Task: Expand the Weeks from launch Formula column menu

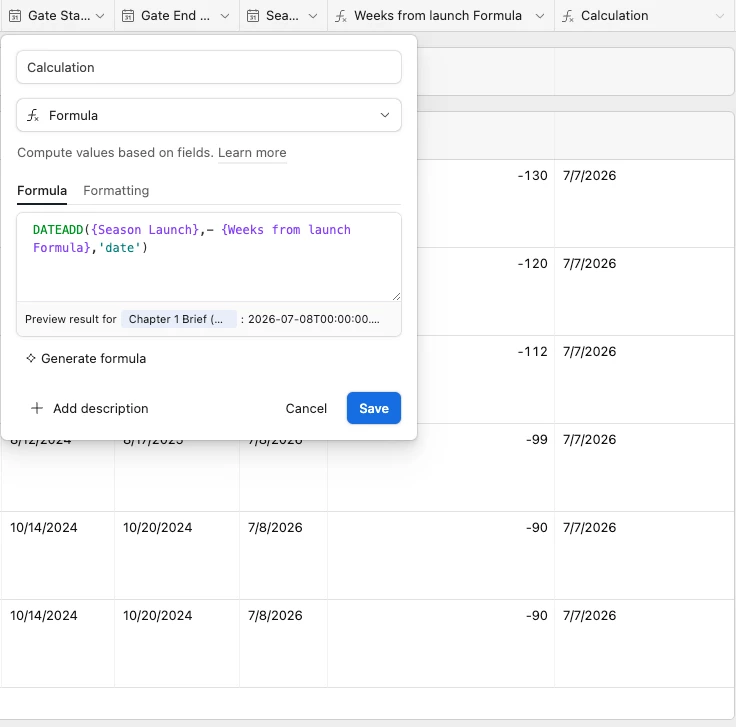Action: (x=540, y=16)
